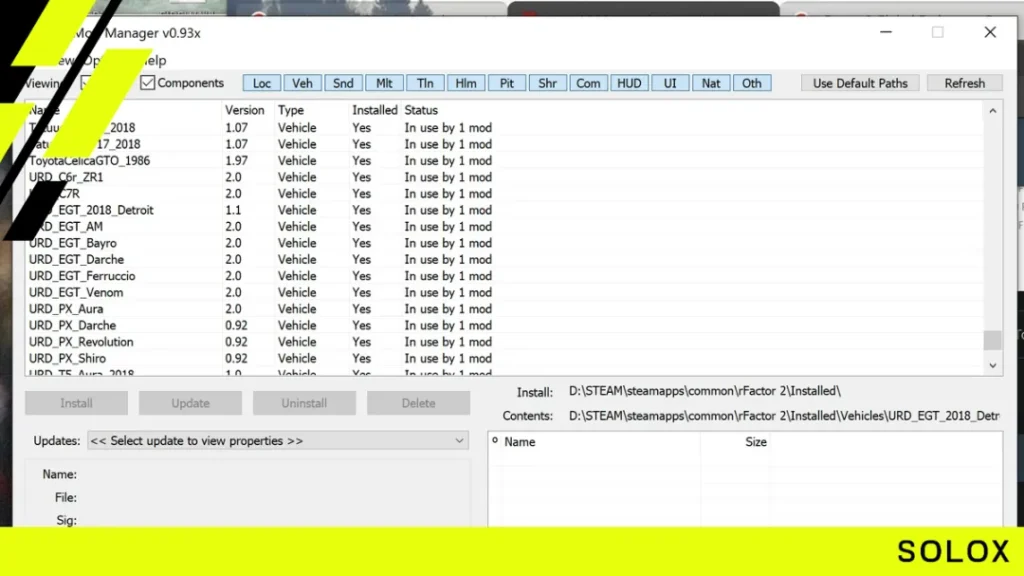This screenshot has height=576, width=1024.
Task: Sort the list by Installed column
Action: click(375, 110)
